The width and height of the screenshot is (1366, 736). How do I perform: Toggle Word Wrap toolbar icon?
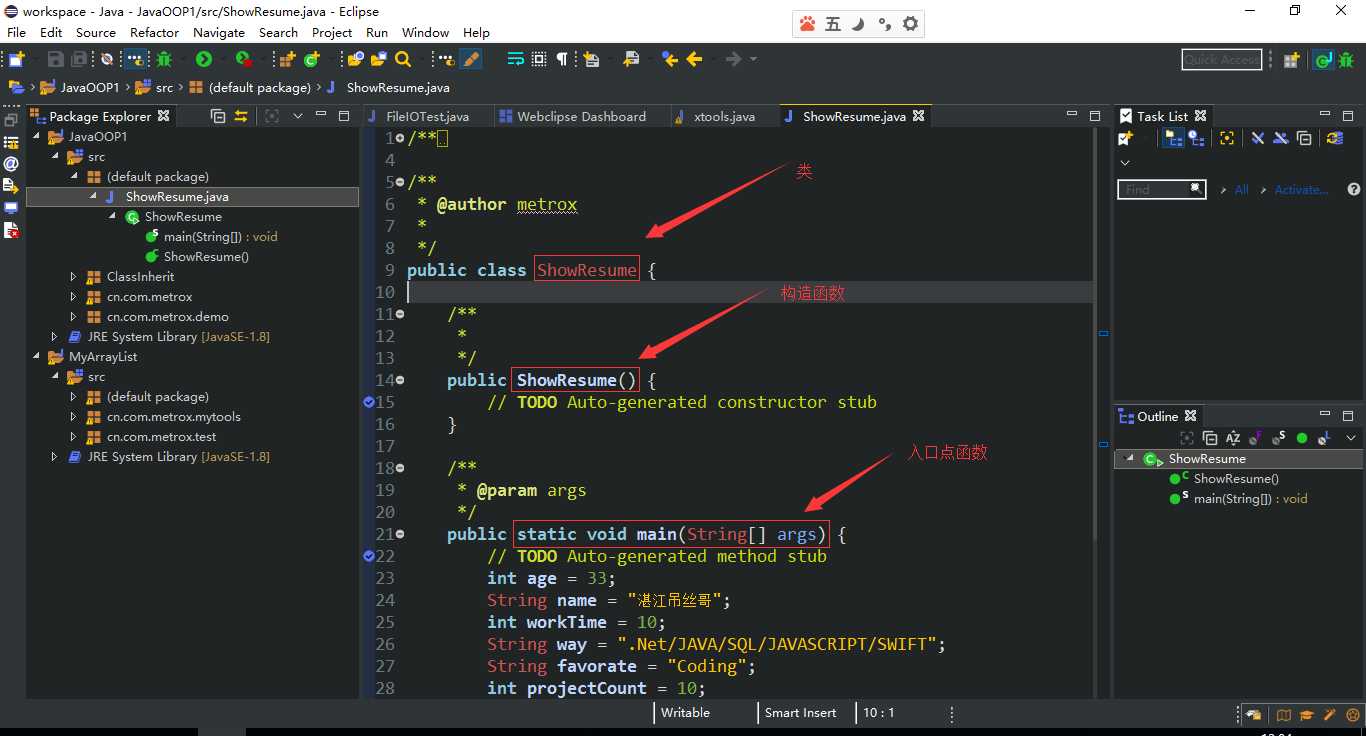[x=515, y=59]
